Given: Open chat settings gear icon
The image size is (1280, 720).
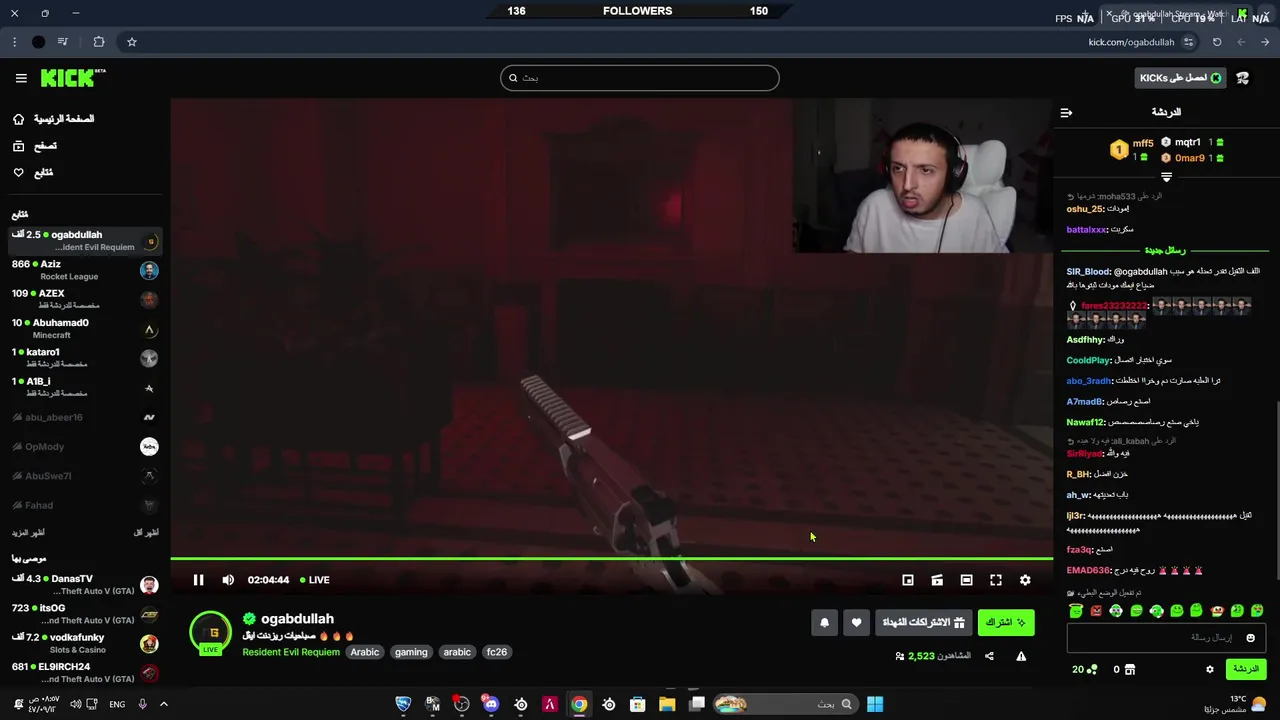Looking at the screenshot, I should [x=1210, y=669].
